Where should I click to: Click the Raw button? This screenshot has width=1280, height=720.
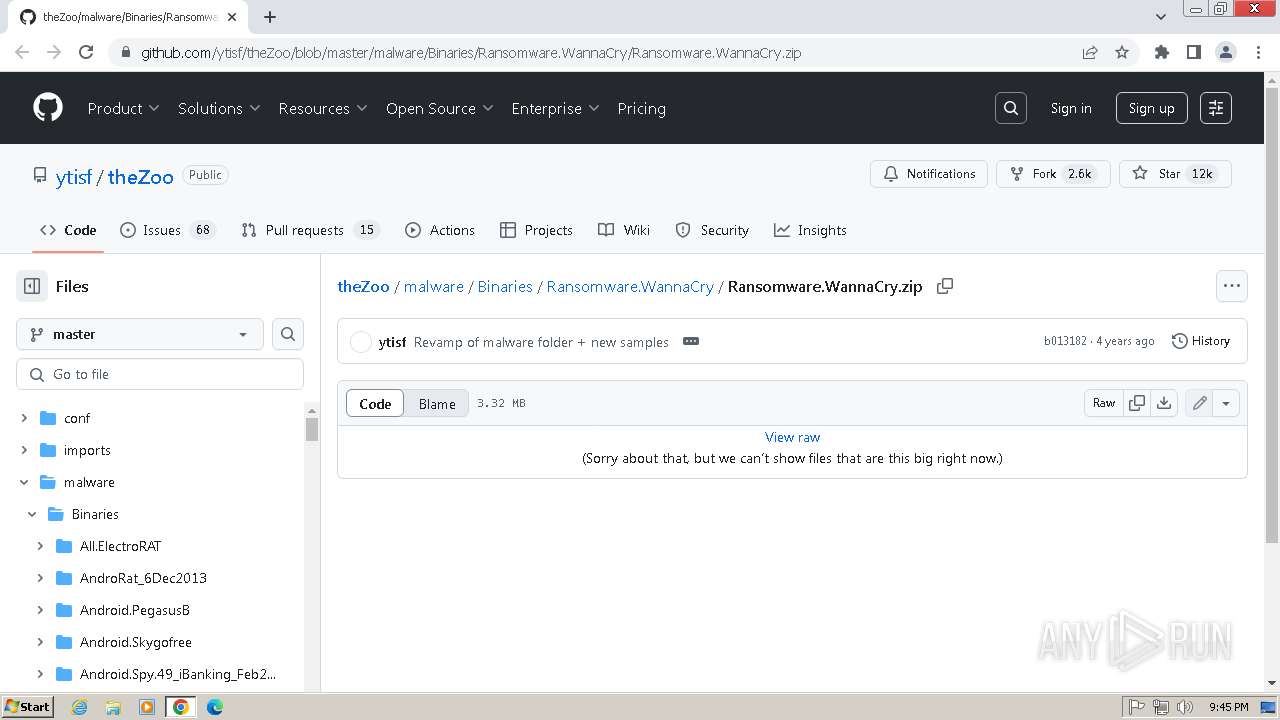pos(1104,403)
